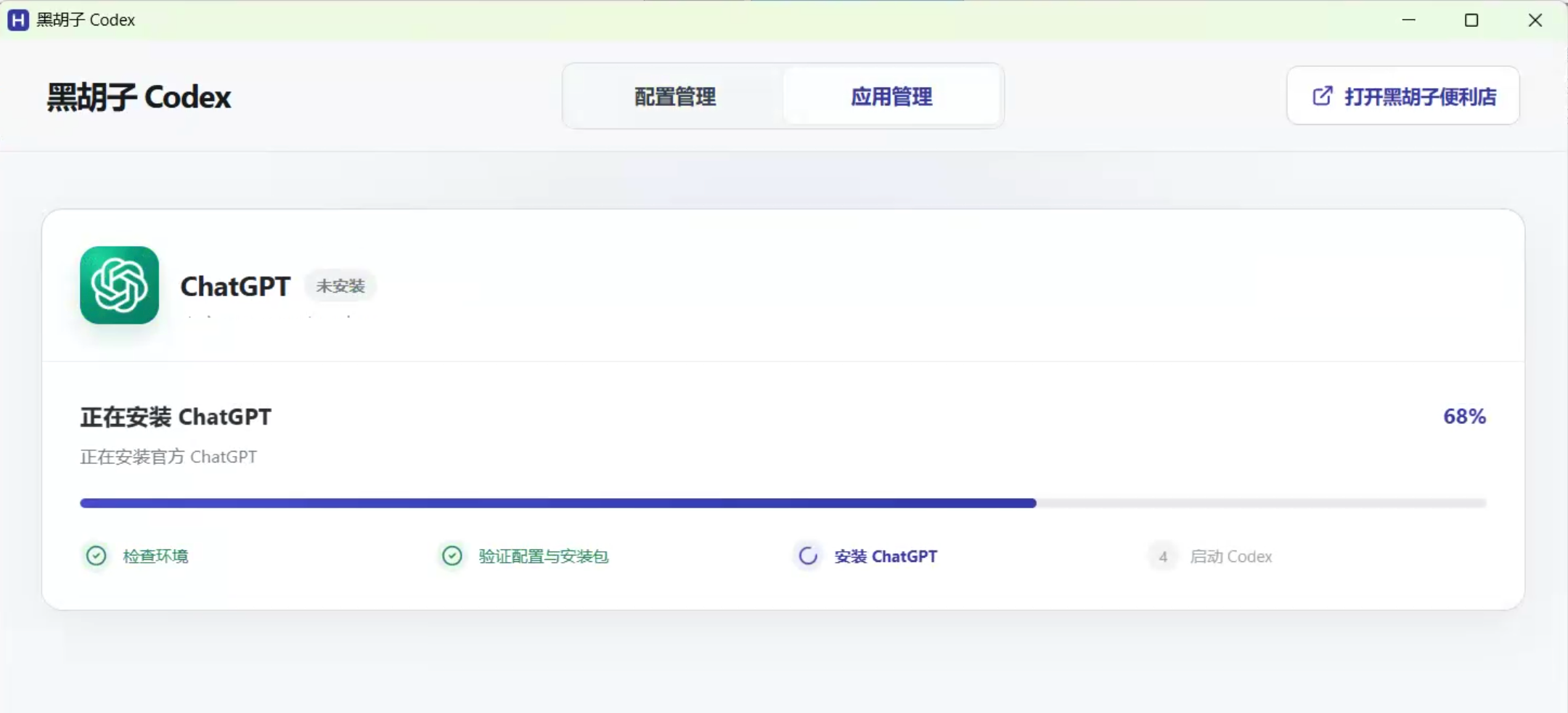The width and height of the screenshot is (1568, 713).
Task: Click the external-link icon beside 打开黑胡子便利店
Action: tap(1323, 96)
